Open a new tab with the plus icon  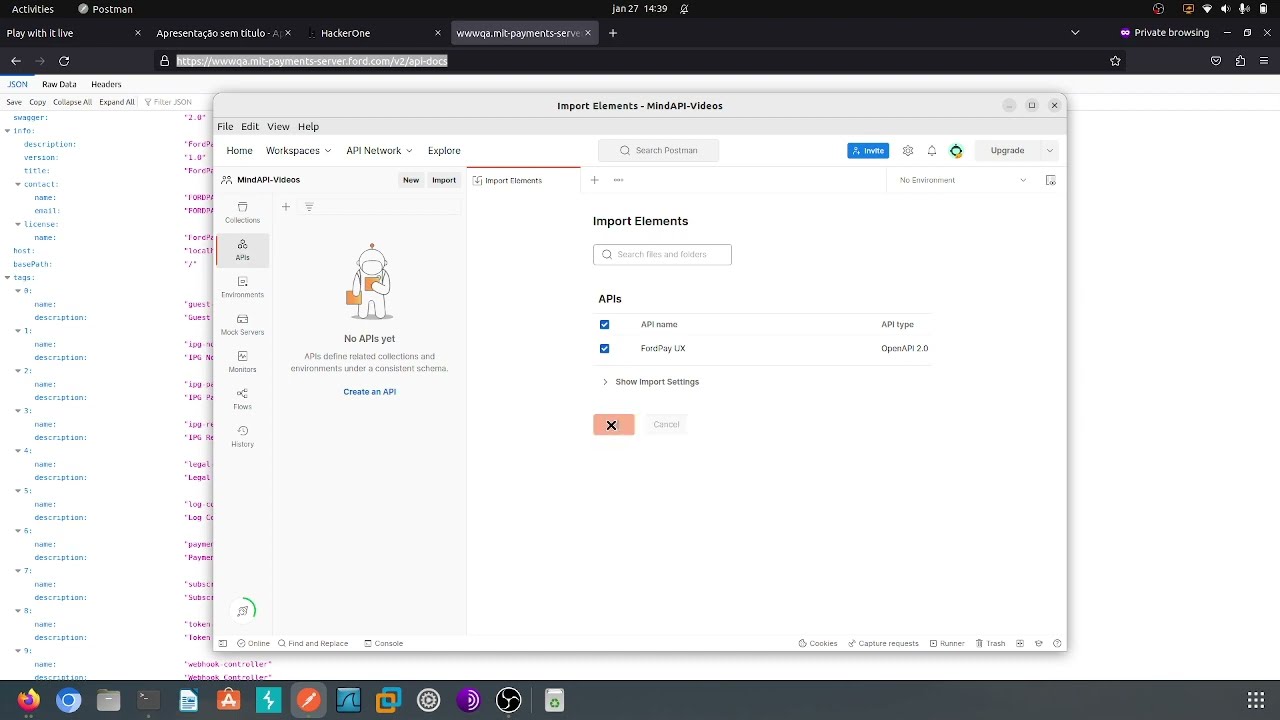tap(594, 180)
